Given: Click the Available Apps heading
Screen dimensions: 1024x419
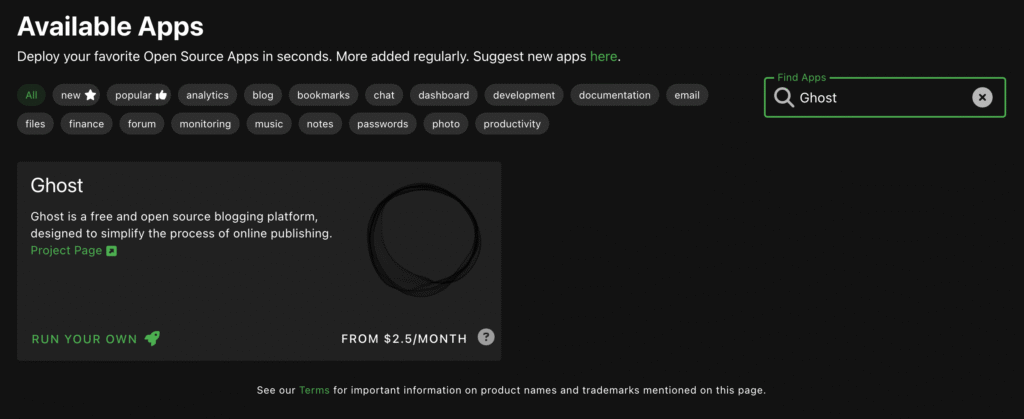Looking at the screenshot, I should click(x=110, y=27).
